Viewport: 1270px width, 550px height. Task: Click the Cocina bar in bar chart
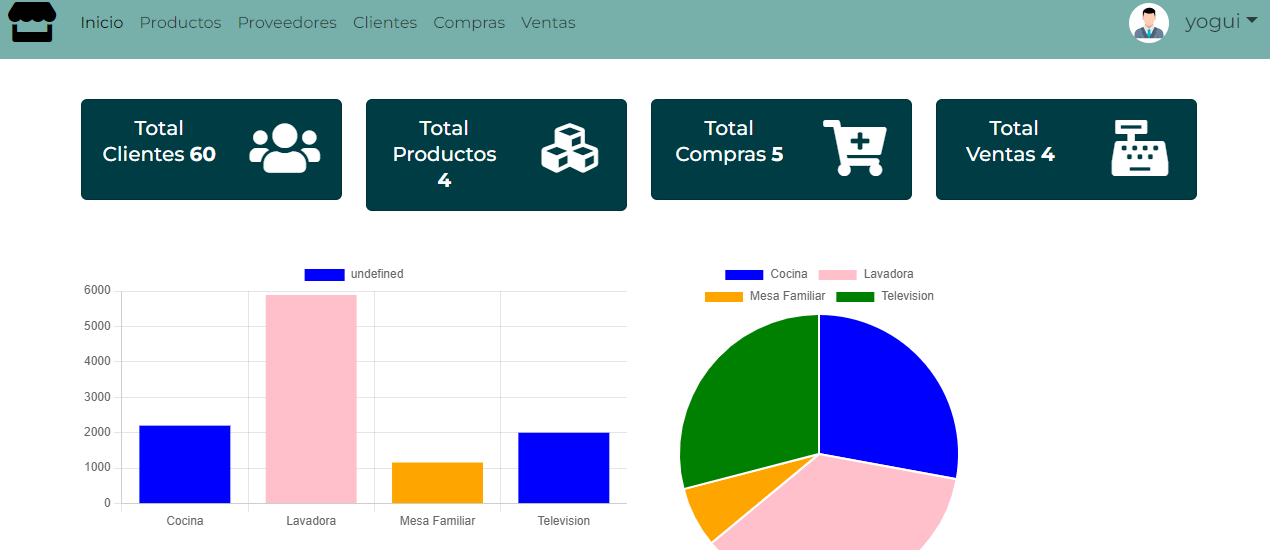[185, 464]
